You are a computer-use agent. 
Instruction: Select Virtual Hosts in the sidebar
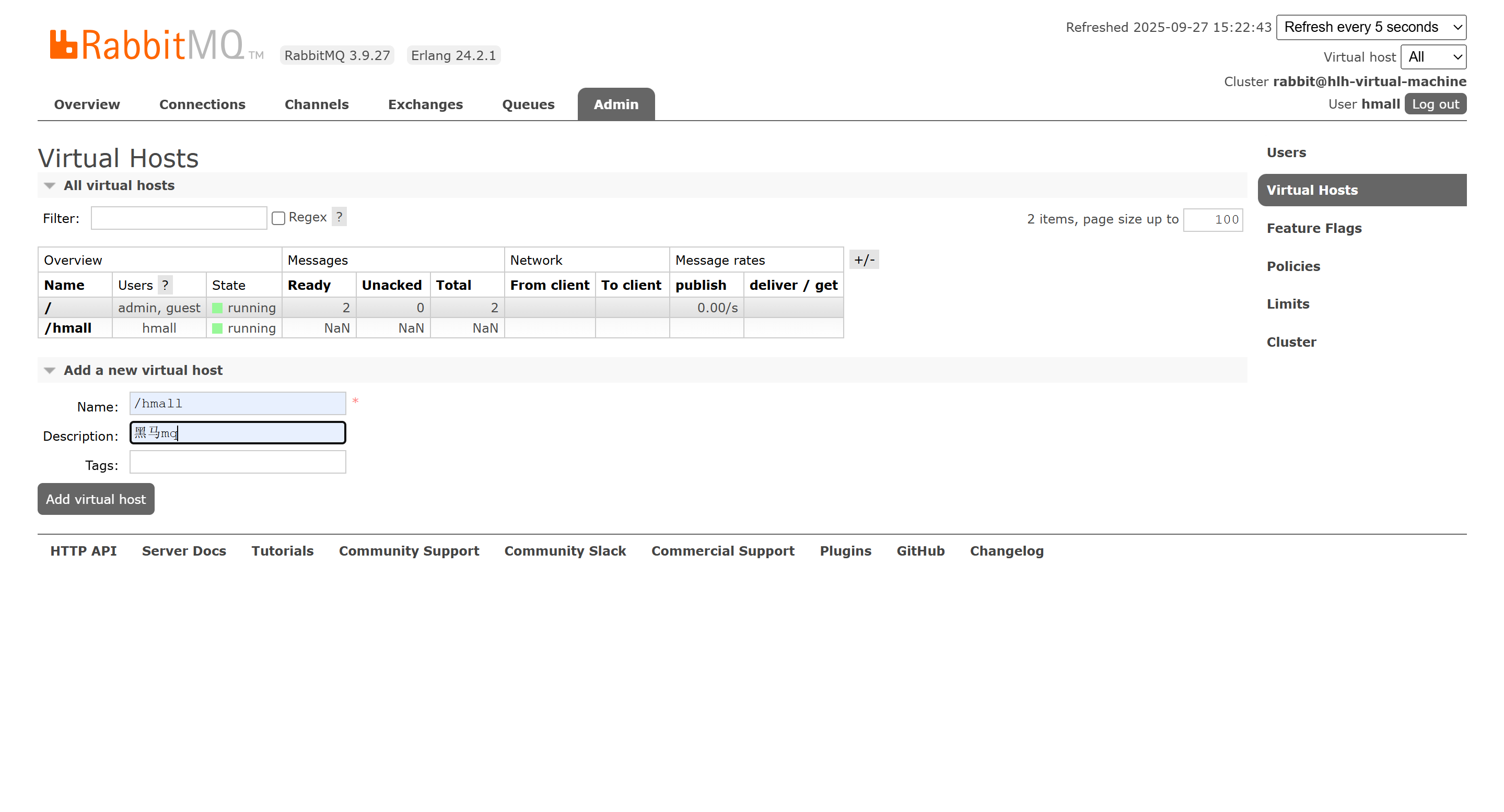click(1361, 190)
